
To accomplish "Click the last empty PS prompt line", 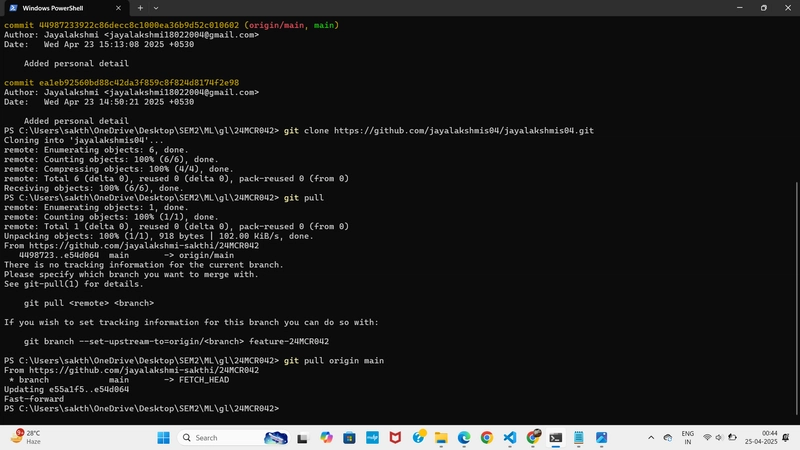I will click(x=141, y=409).
